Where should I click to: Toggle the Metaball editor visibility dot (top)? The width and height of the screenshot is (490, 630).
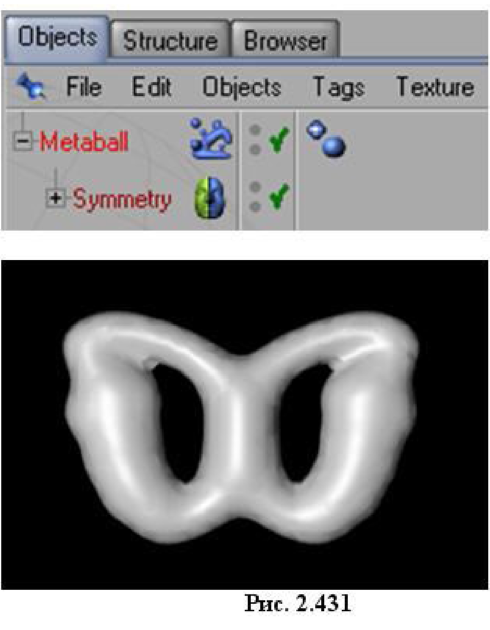point(255,130)
